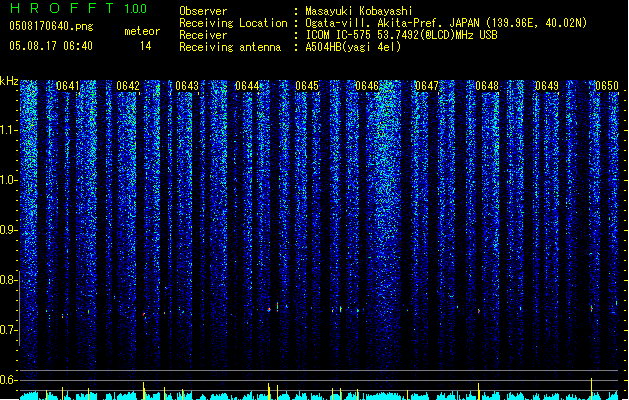
Task: Click the 'Receiving antenna' label
Action: 230,47
